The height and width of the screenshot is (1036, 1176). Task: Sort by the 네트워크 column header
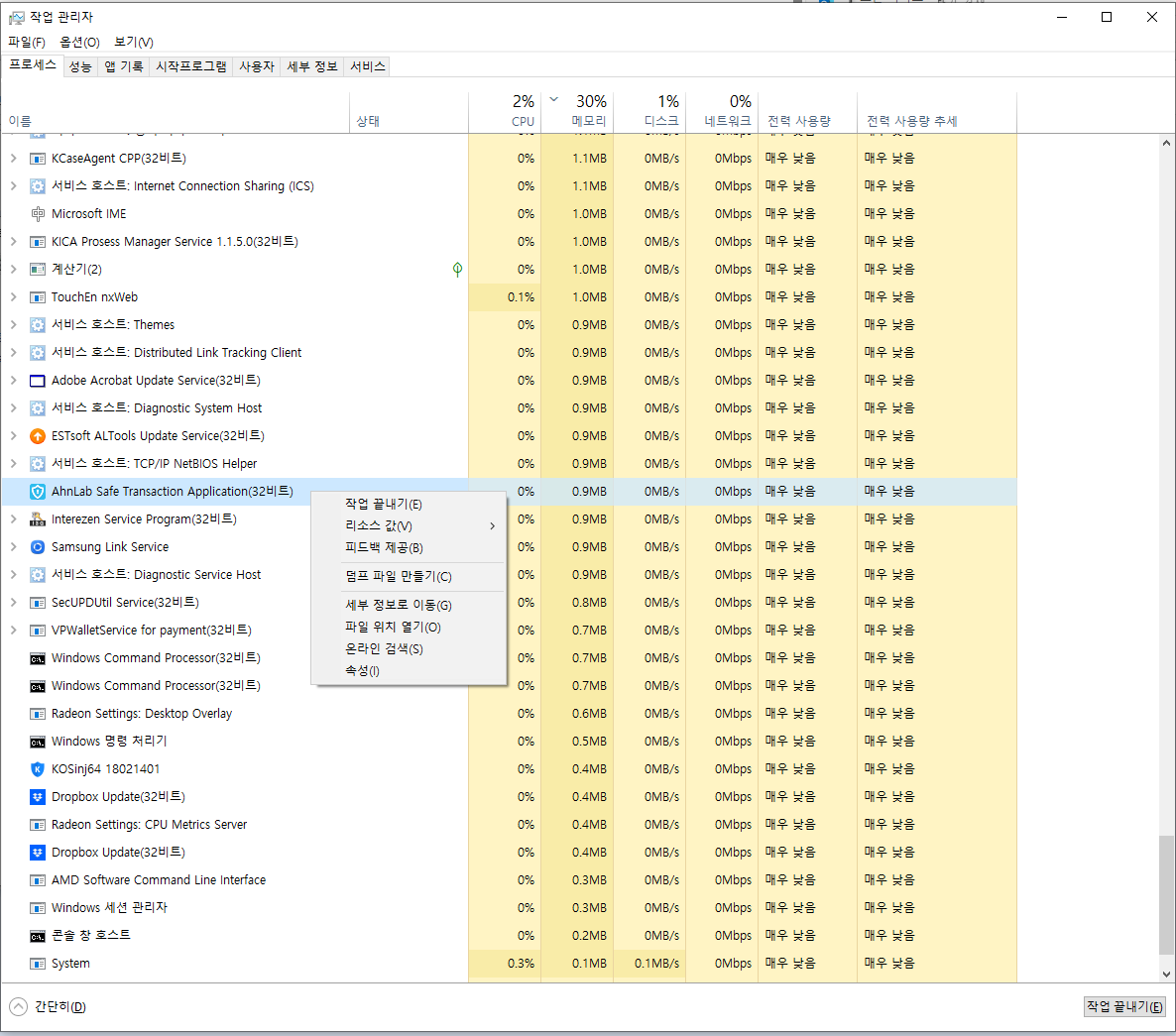point(721,112)
